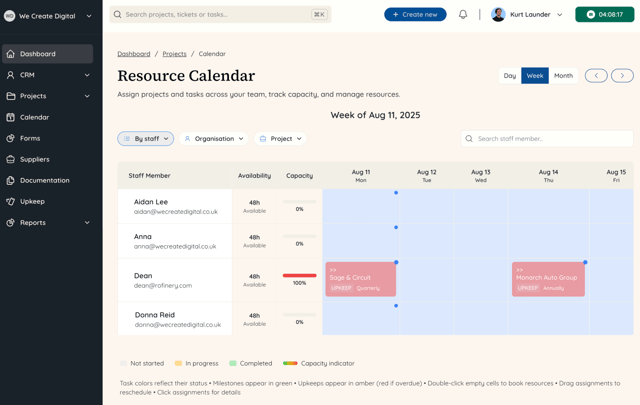Click the Completed legend swatch

click(x=233, y=363)
